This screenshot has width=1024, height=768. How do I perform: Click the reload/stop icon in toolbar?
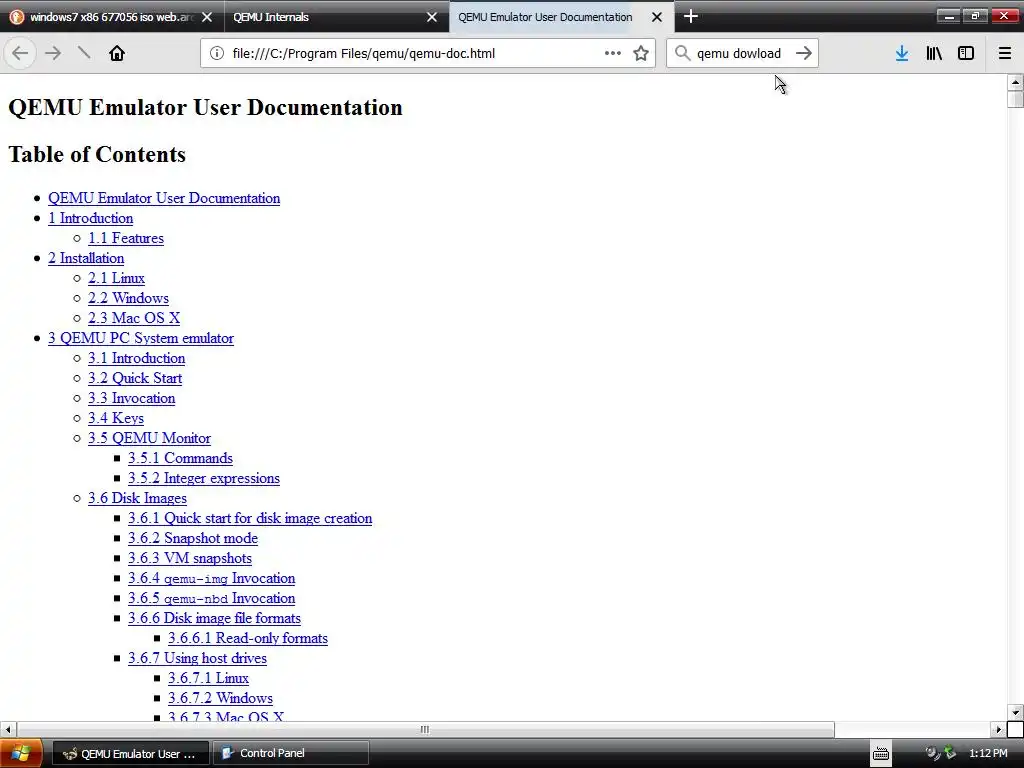tap(84, 53)
